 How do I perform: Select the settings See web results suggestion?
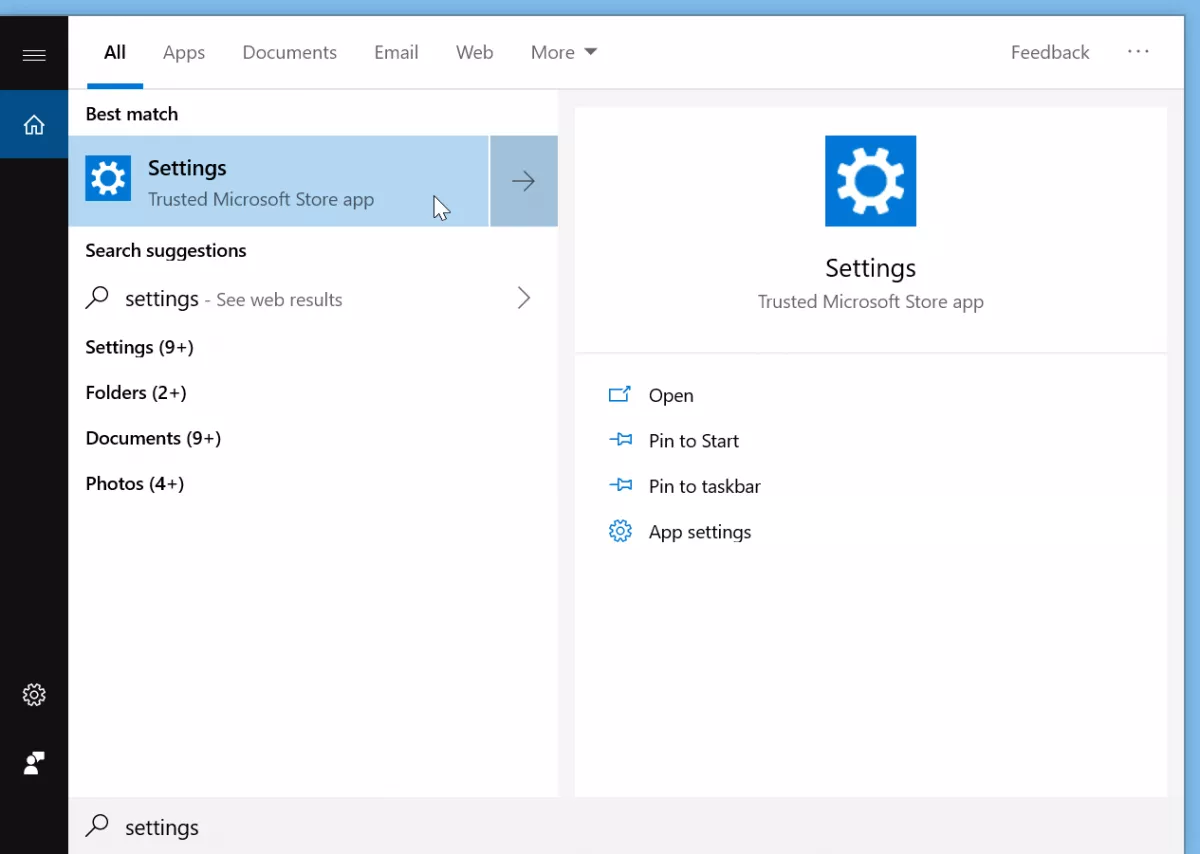pos(313,298)
